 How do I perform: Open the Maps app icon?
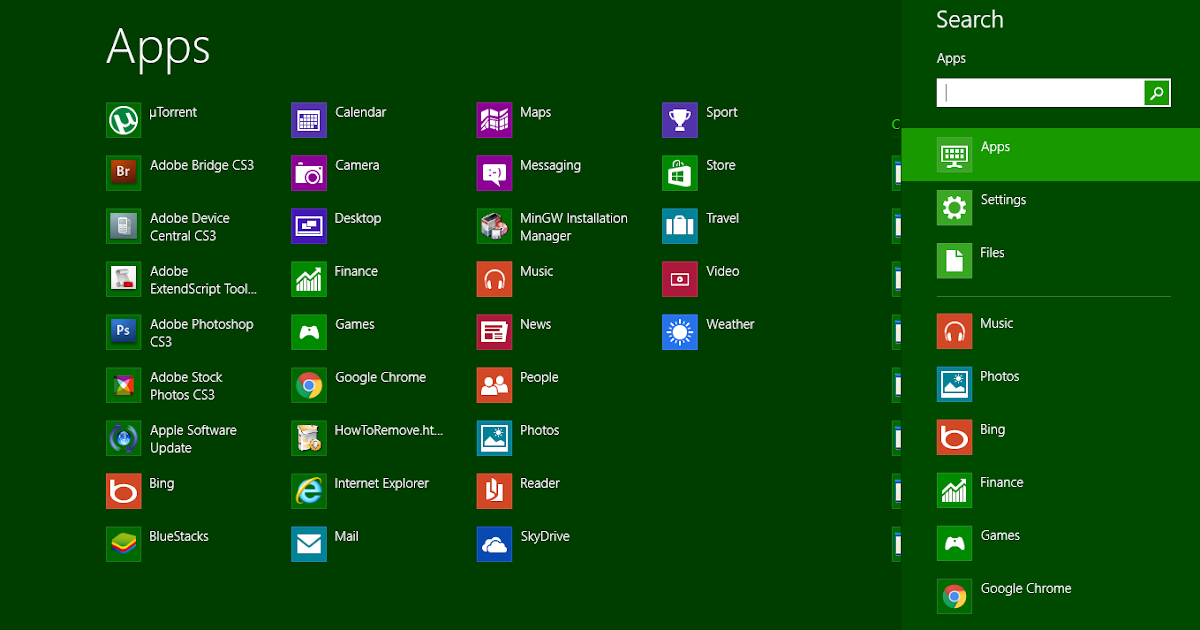[x=494, y=120]
